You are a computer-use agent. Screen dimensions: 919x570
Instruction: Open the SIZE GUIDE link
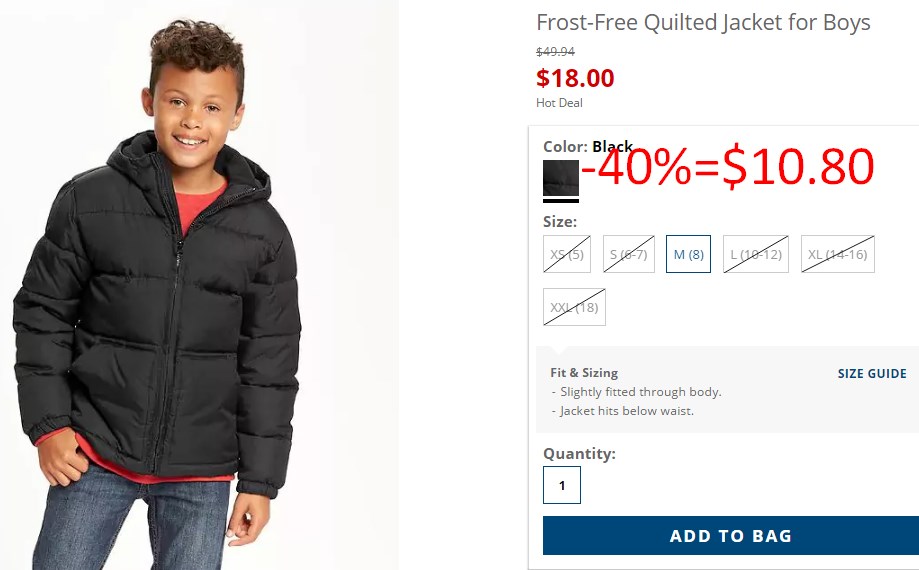(872, 373)
